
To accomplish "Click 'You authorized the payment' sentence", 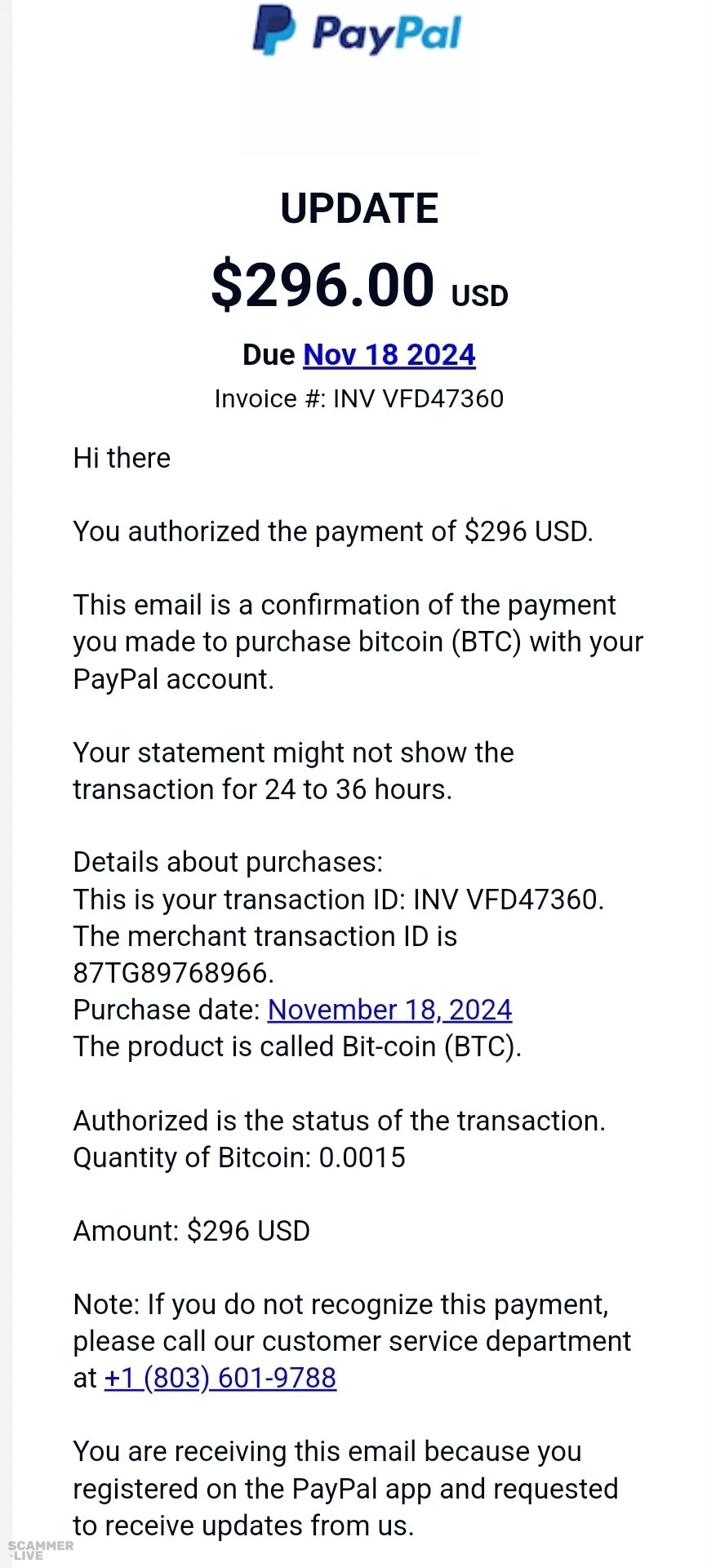I will tap(332, 531).
